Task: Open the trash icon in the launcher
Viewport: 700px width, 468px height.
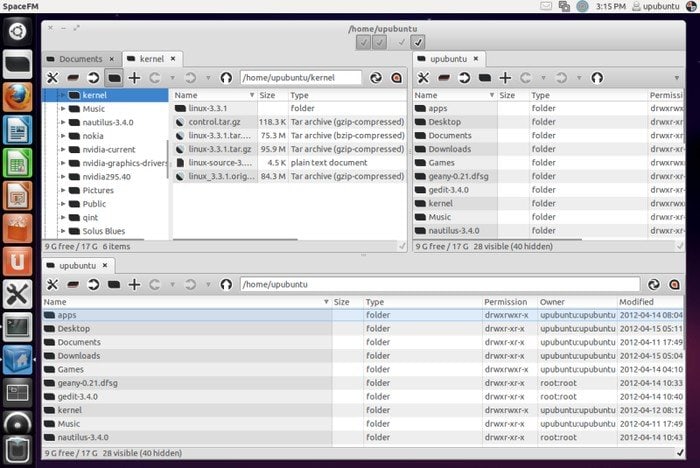Action: (17, 450)
